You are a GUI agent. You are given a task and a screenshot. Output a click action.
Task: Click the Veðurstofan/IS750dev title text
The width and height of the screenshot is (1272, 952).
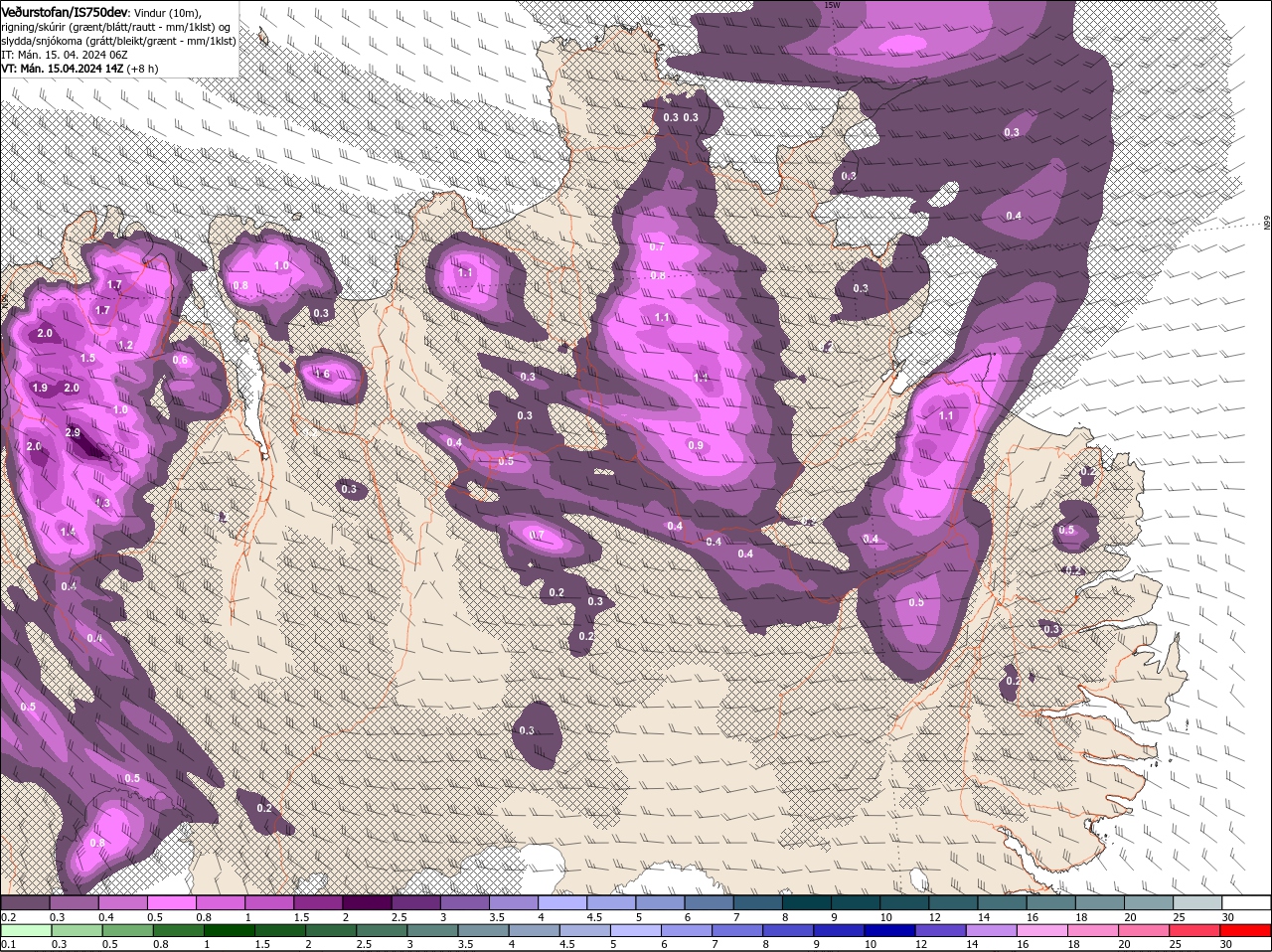(65, 11)
